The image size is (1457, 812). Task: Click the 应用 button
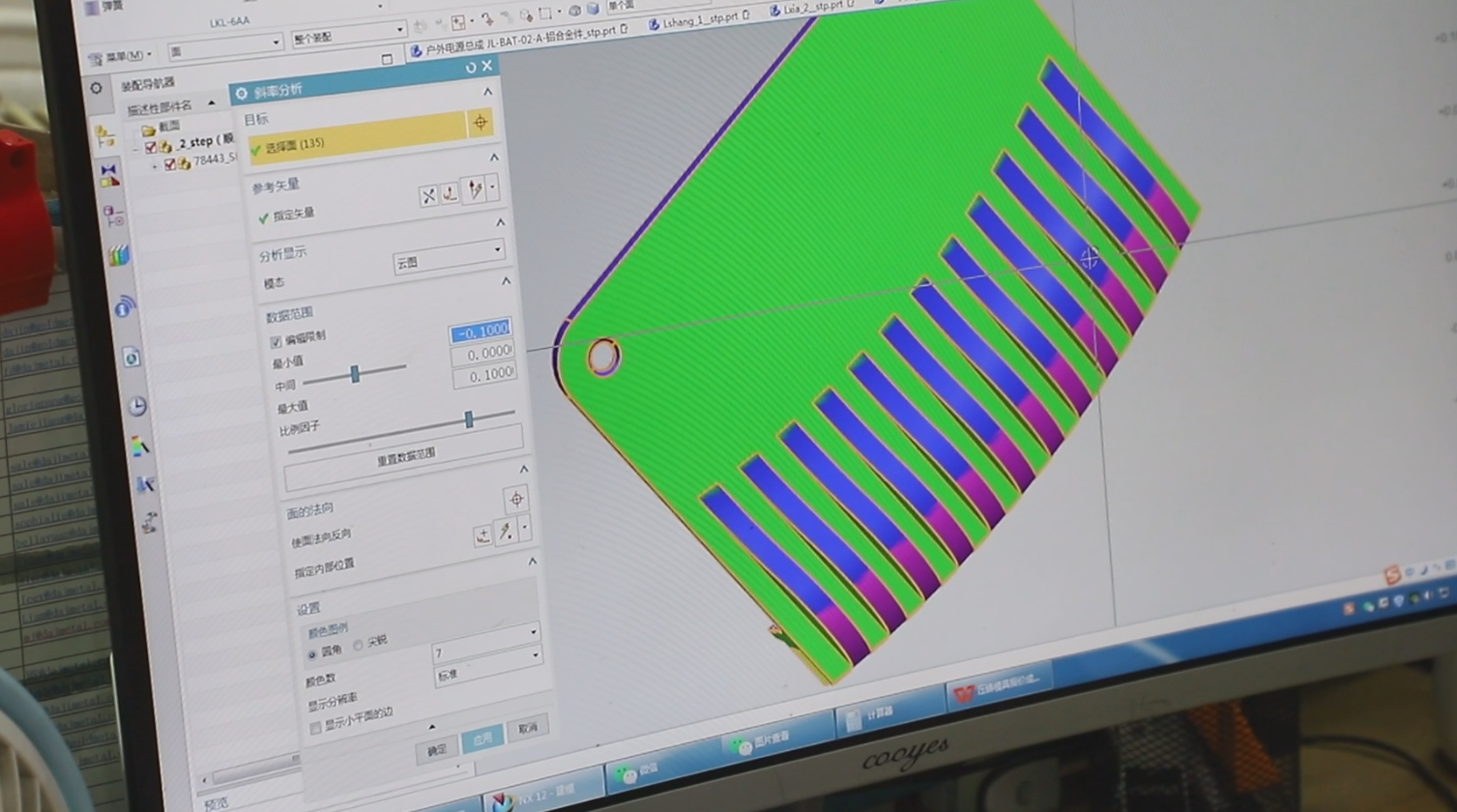click(482, 739)
